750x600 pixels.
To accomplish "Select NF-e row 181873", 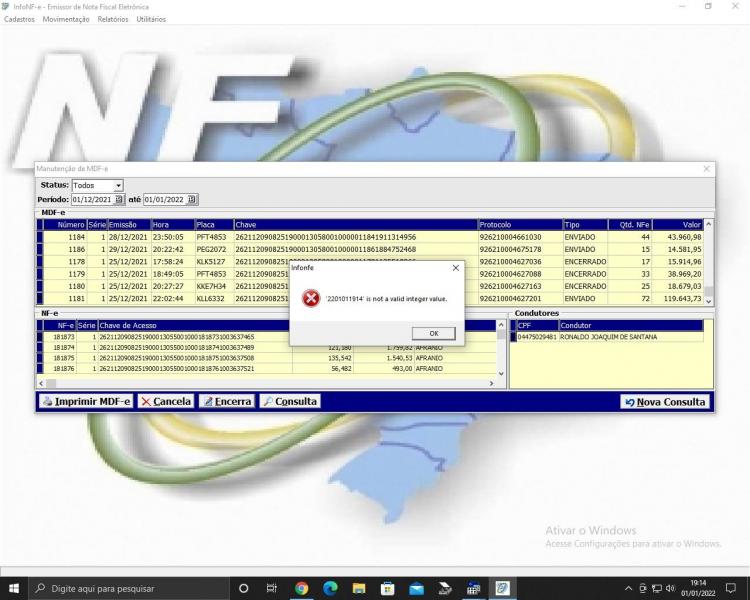I will point(266,337).
